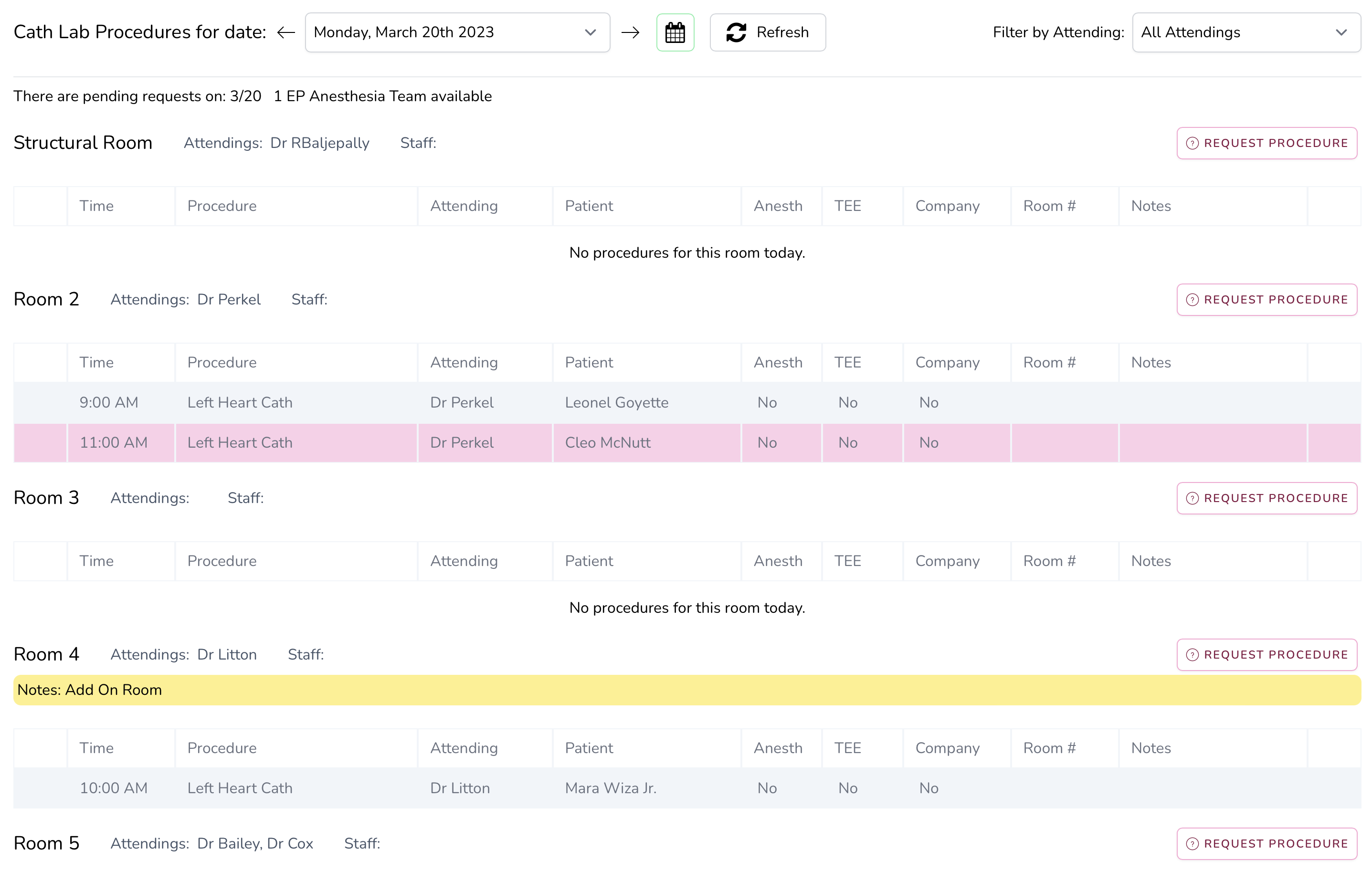Click the Notes column header in Room 3 table
1372x881 pixels.
point(1150,561)
